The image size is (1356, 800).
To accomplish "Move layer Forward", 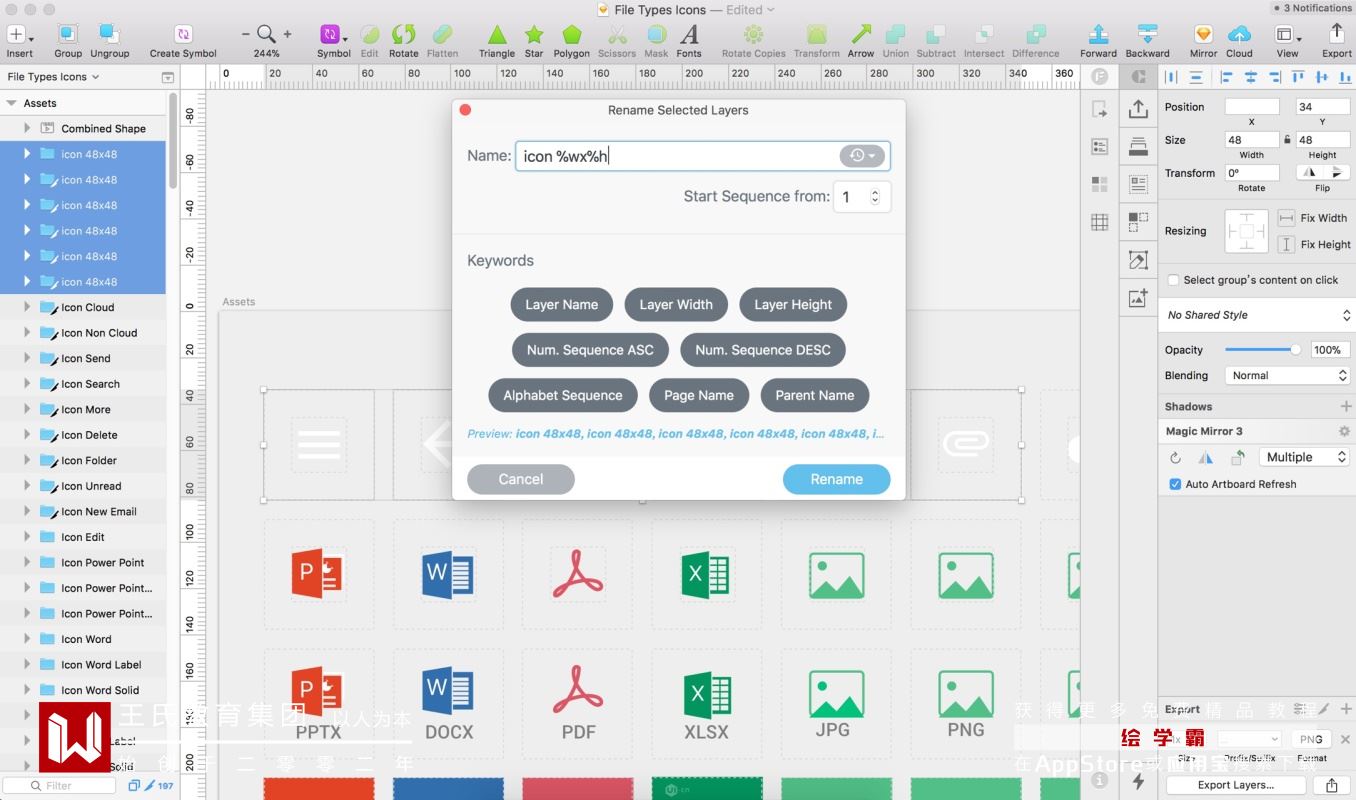I will coord(1098,40).
